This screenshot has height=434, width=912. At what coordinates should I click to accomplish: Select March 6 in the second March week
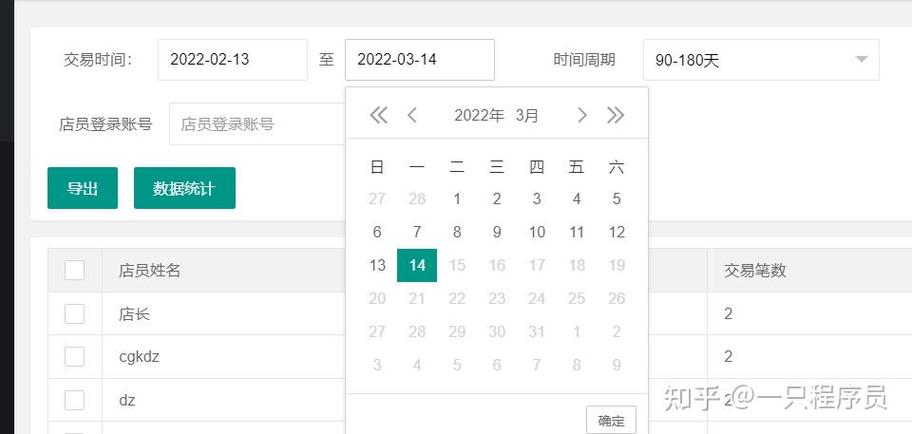tap(377, 232)
